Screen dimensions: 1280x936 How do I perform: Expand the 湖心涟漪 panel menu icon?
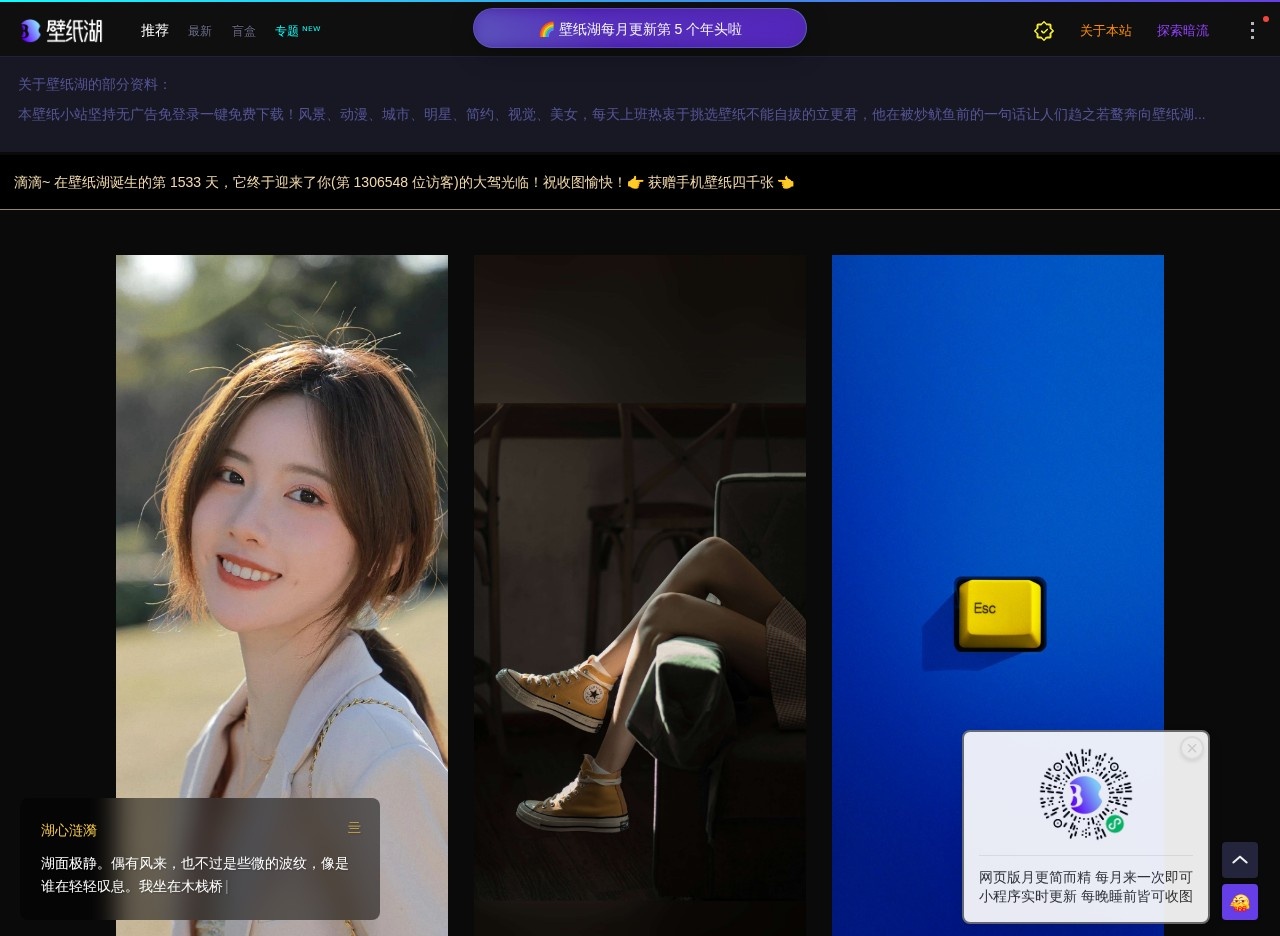pos(354,828)
